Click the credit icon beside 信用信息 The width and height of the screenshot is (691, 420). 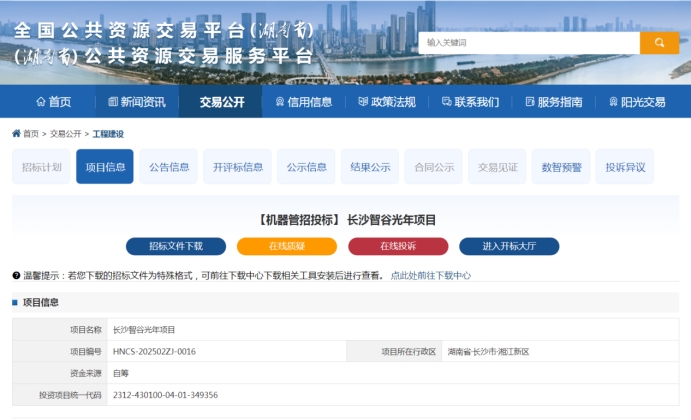click(x=279, y=102)
